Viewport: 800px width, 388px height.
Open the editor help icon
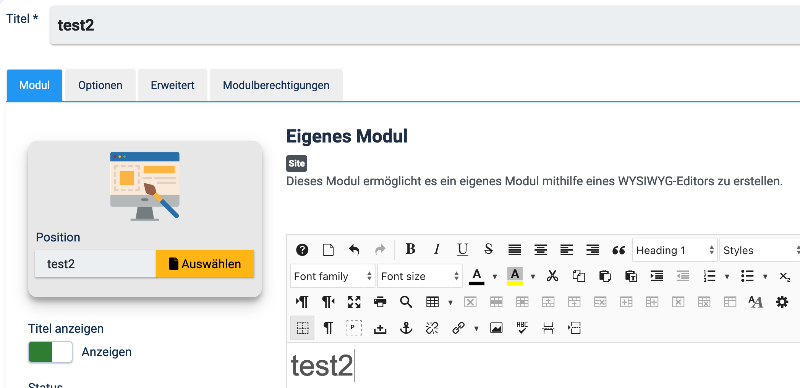(302, 250)
